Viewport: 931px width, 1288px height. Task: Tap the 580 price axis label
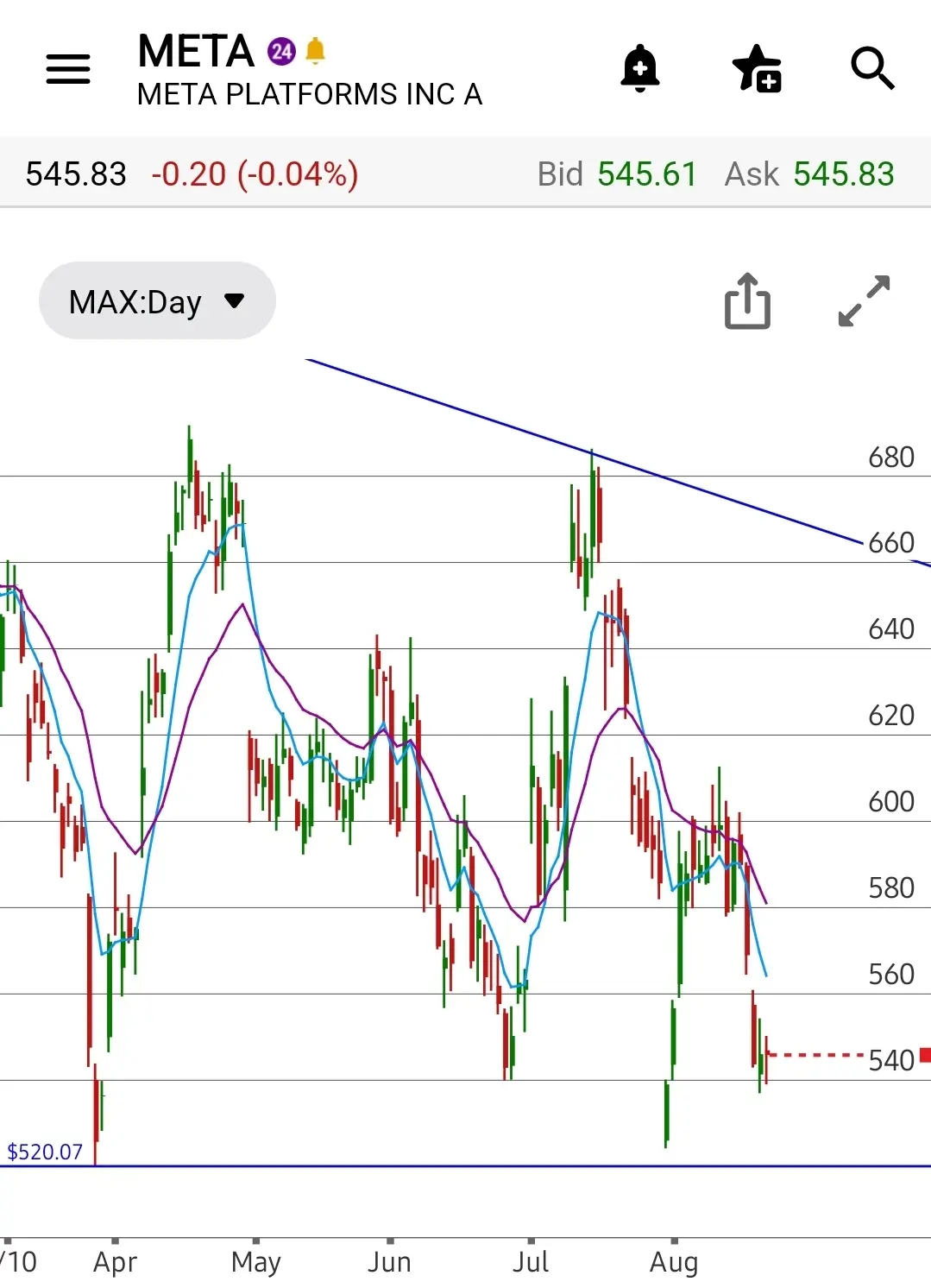[890, 887]
